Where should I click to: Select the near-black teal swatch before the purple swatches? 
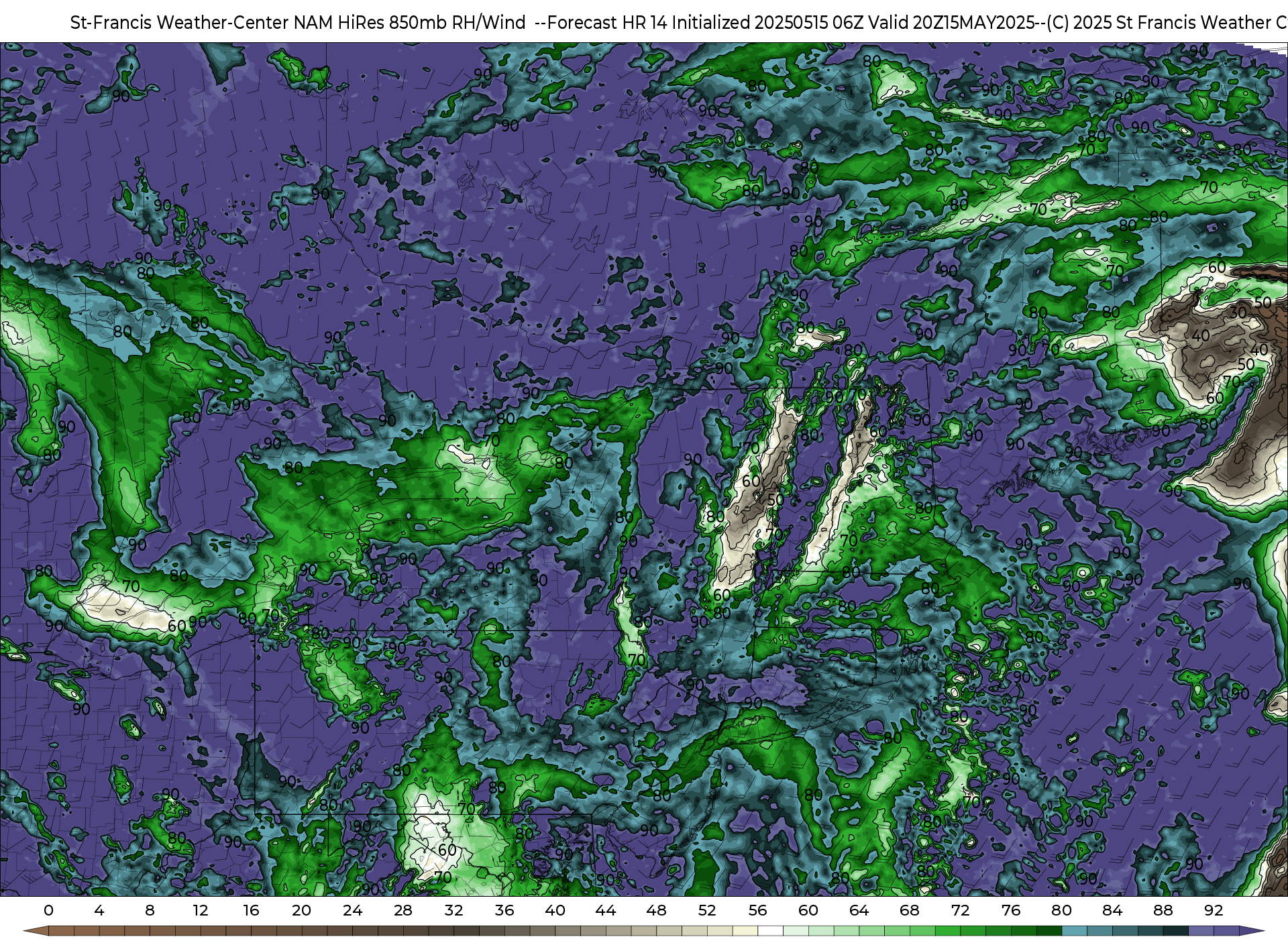(1175, 931)
